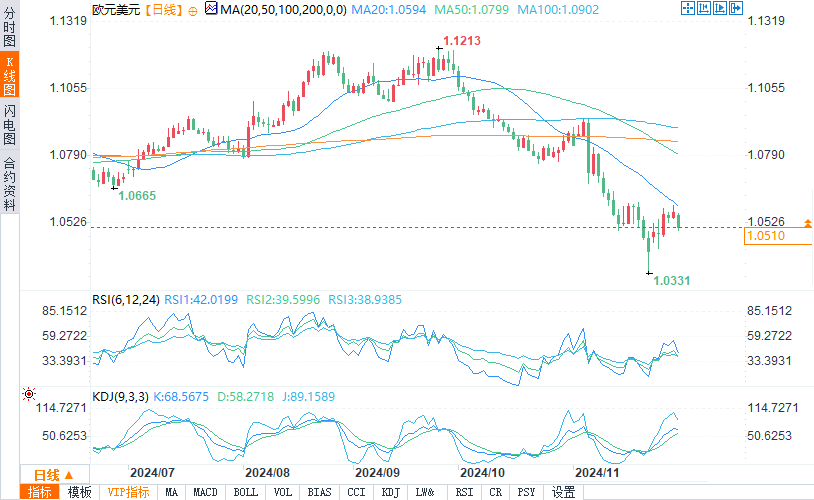The image size is (814, 500).
Task: Click the KDJ(9,3,3) panel title
Action: coord(120,397)
